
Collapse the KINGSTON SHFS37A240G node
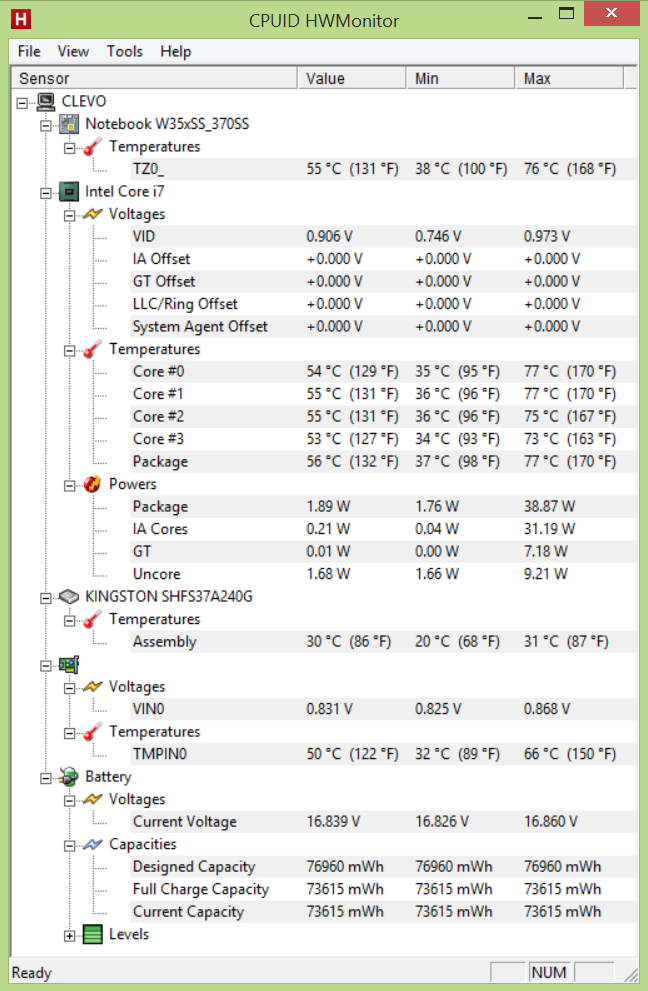pyautogui.click(x=46, y=598)
